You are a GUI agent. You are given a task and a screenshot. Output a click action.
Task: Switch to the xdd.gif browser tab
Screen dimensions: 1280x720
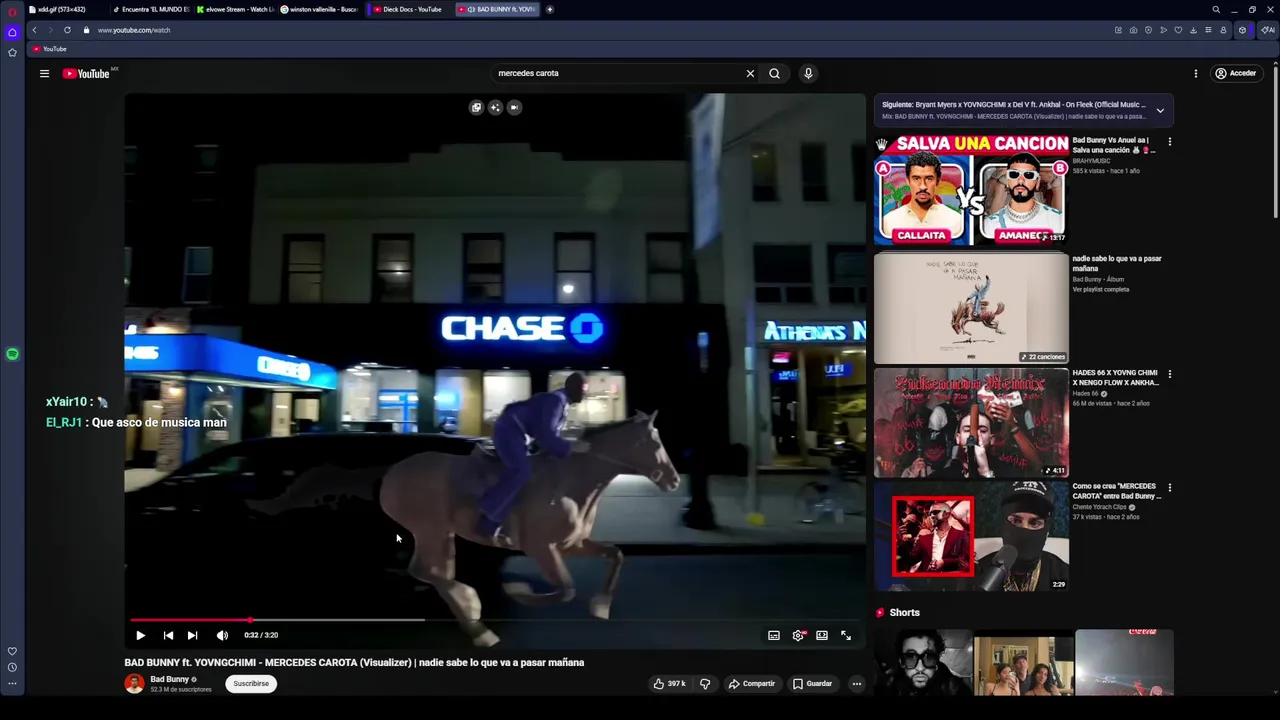[65, 9]
